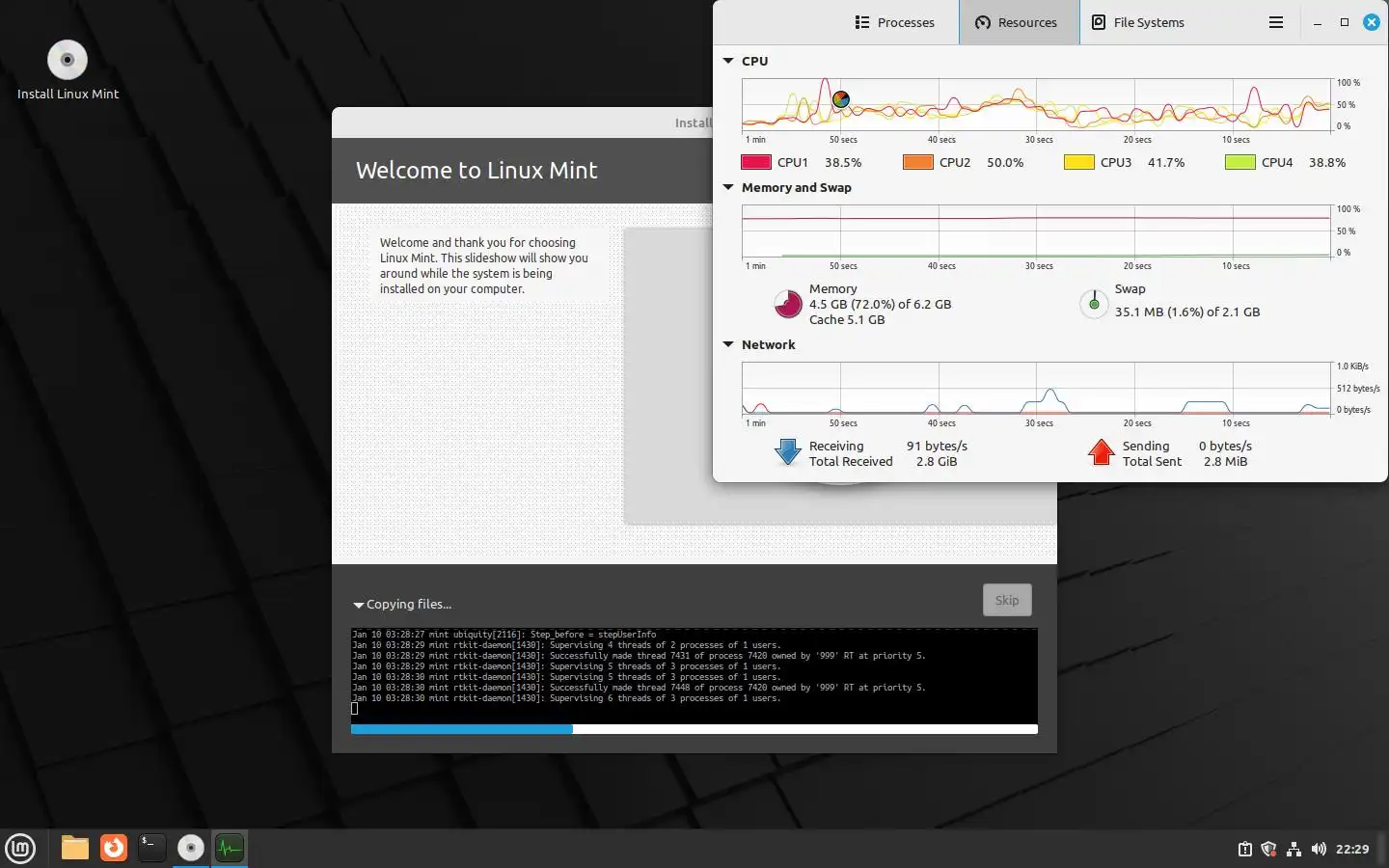Collapse the Memory and Swap section
The image size is (1389, 868).
tap(728, 187)
